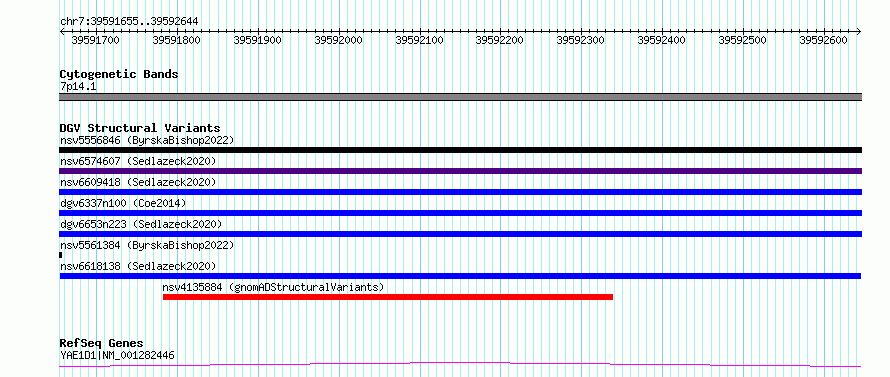Screen dimensions: 890x377
Task: Click the chr7:39591655..39592644 region label
Action: tap(129, 22)
